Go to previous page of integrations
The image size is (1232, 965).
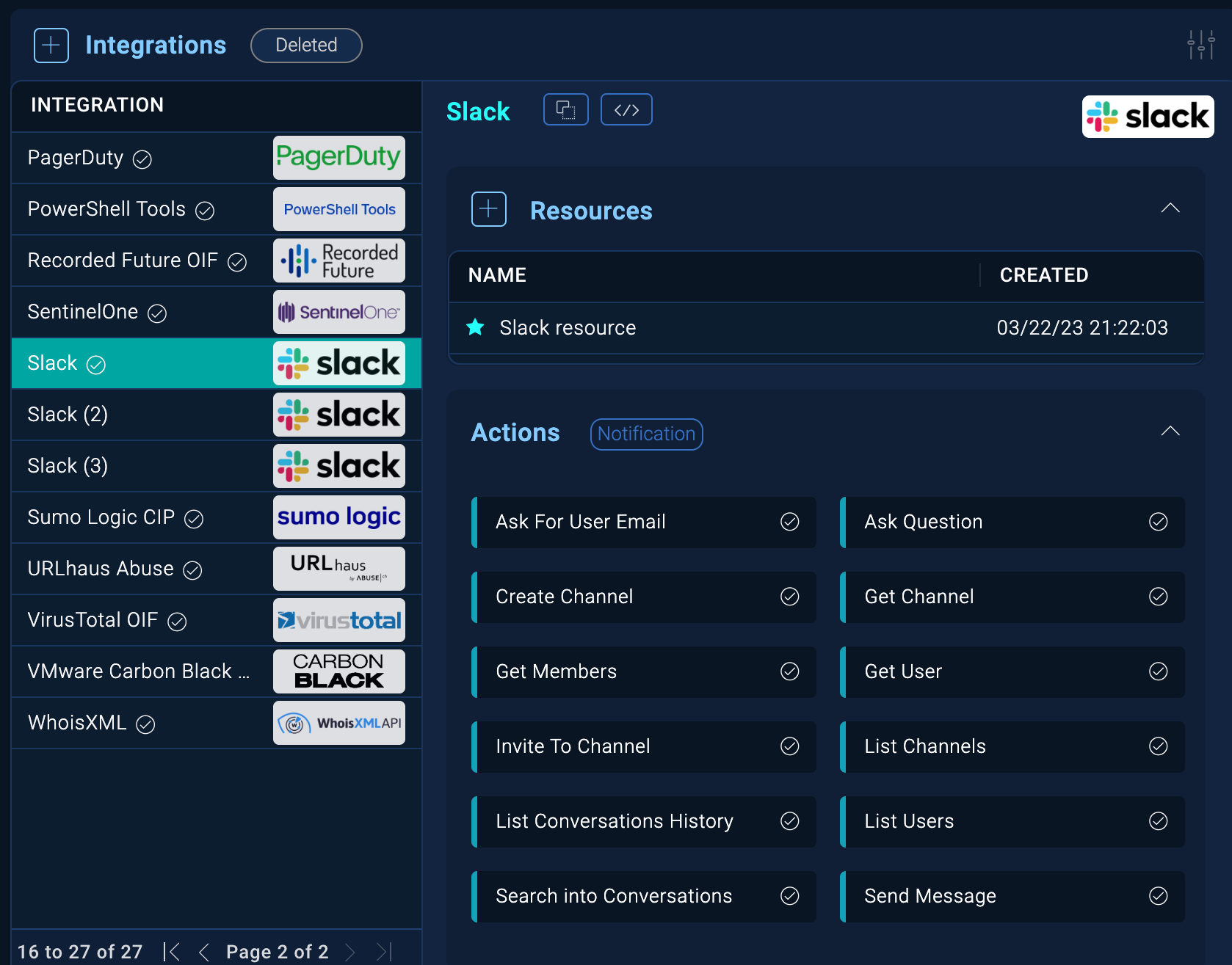click(204, 952)
